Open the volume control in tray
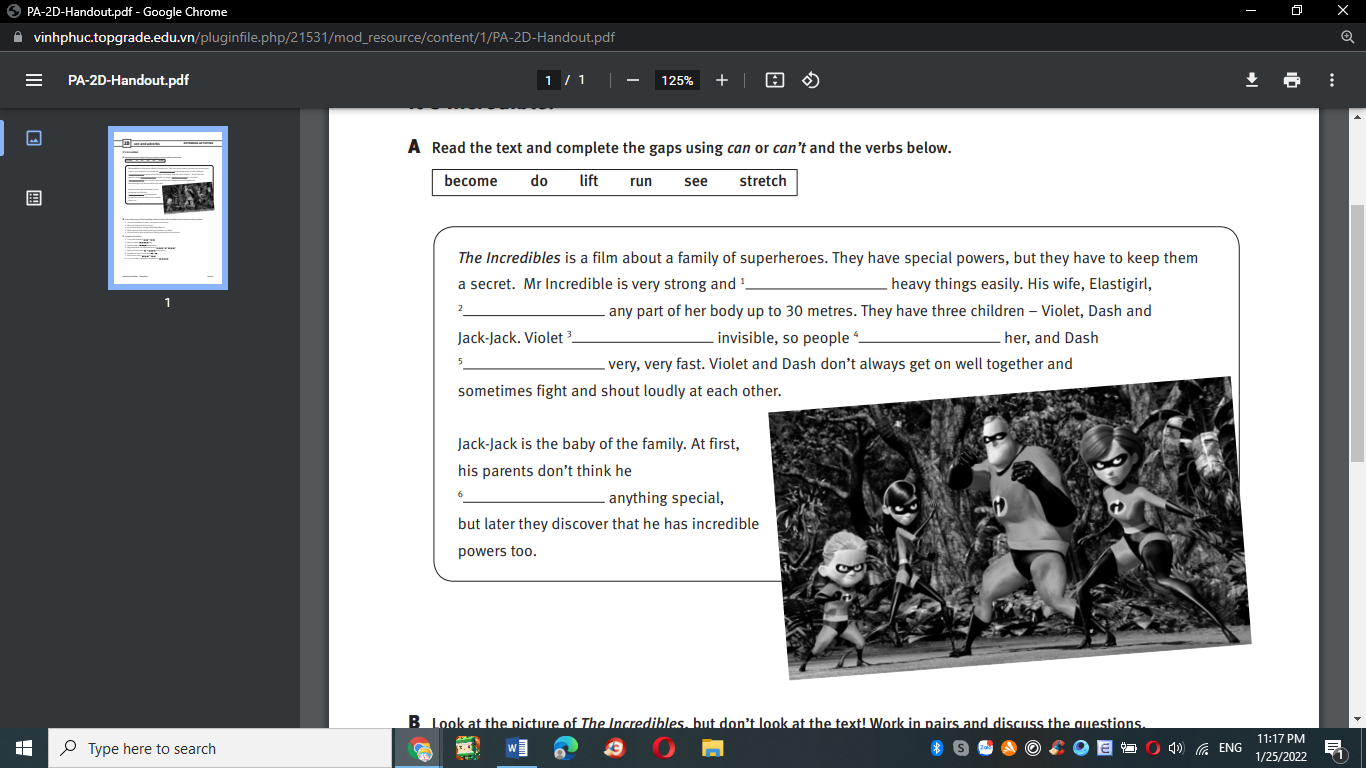The height and width of the screenshot is (768, 1366). 1176,748
